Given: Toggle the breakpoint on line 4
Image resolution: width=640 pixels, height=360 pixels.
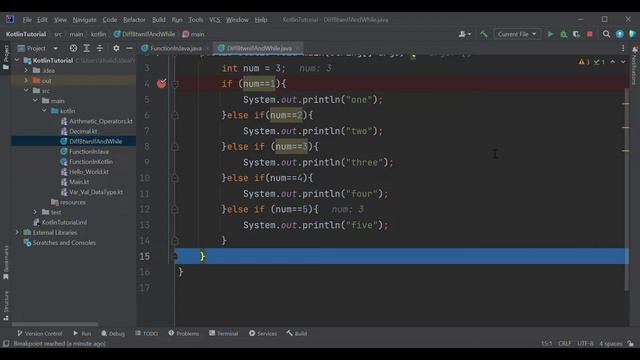Looking at the screenshot, I should [x=162, y=84].
